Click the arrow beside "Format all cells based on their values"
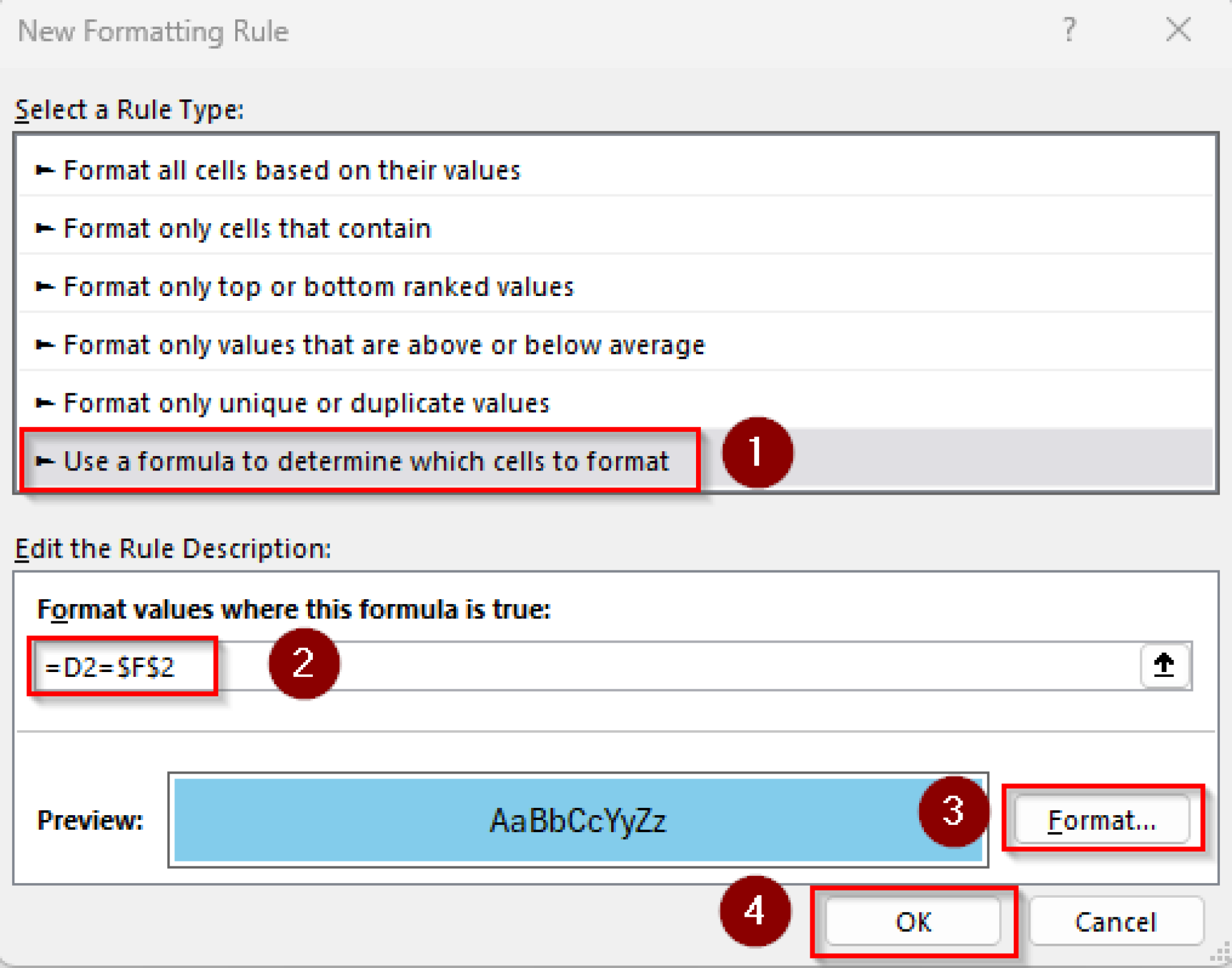This screenshot has height=968, width=1232. coord(43,170)
